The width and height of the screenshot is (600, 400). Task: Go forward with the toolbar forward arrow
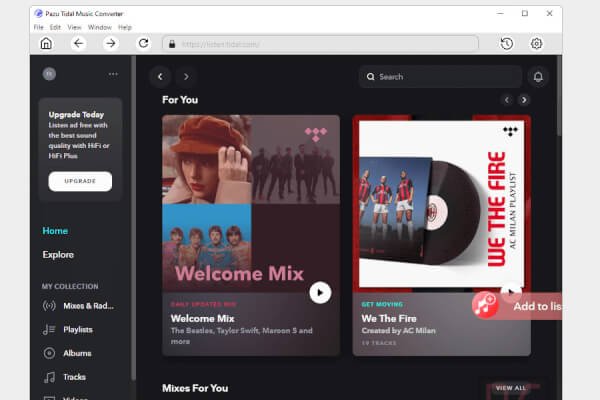click(111, 43)
